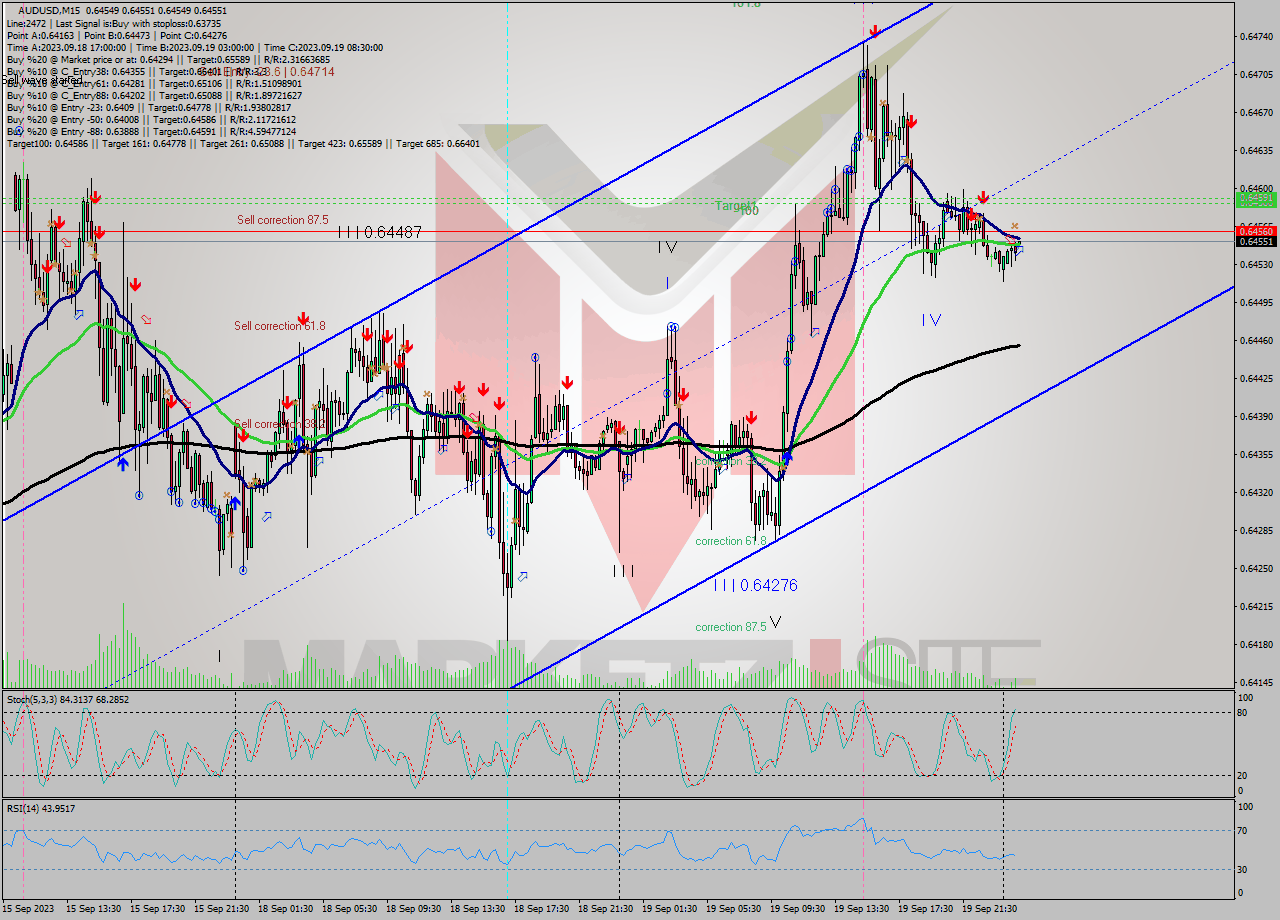Click orange cross marker above latest candles
The image size is (1280, 920).
point(1014,226)
